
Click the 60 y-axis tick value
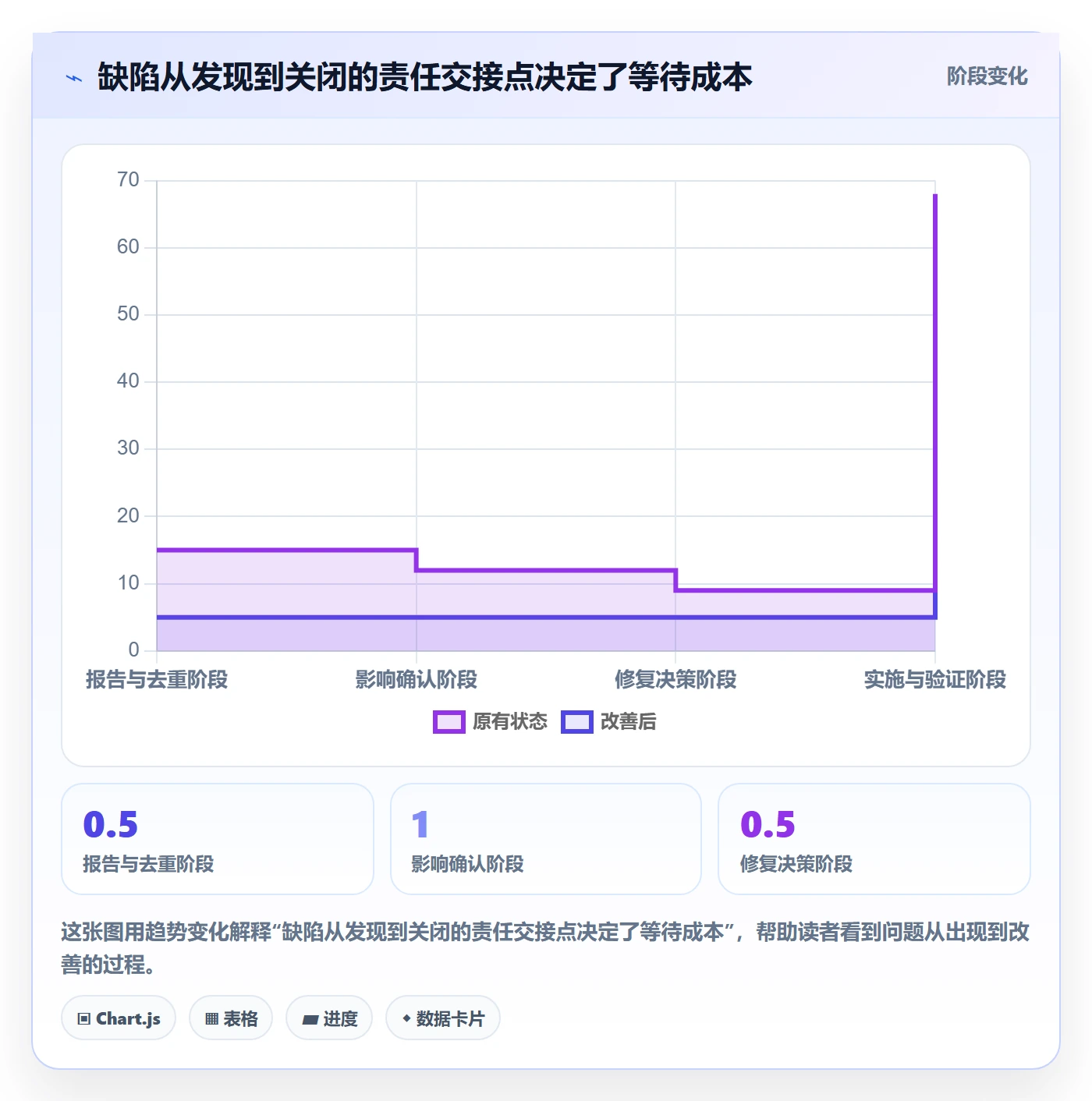128,247
